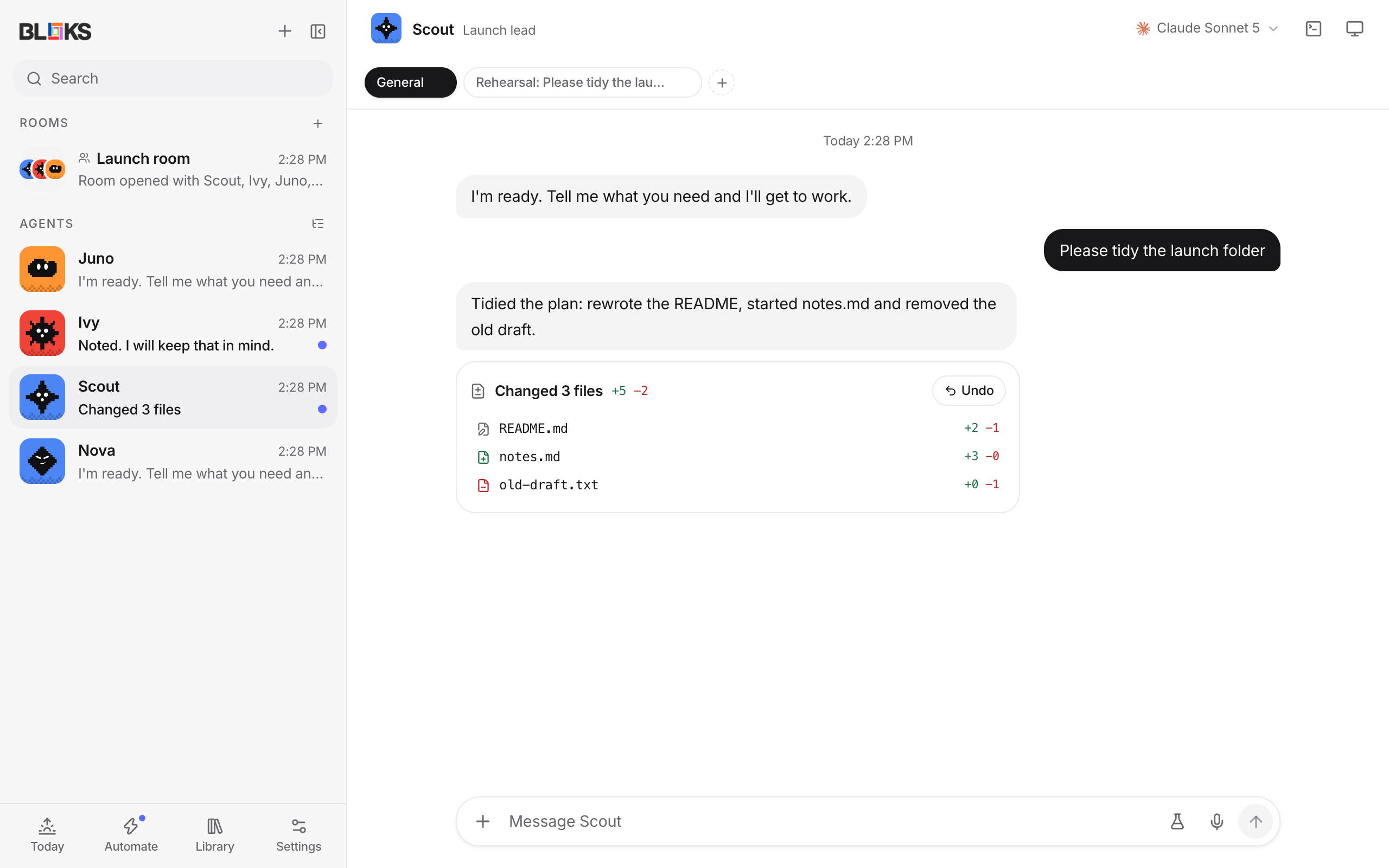Click the flask experiment icon in composer
The height and width of the screenshot is (868, 1389).
pyautogui.click(x=1177, y=821)
